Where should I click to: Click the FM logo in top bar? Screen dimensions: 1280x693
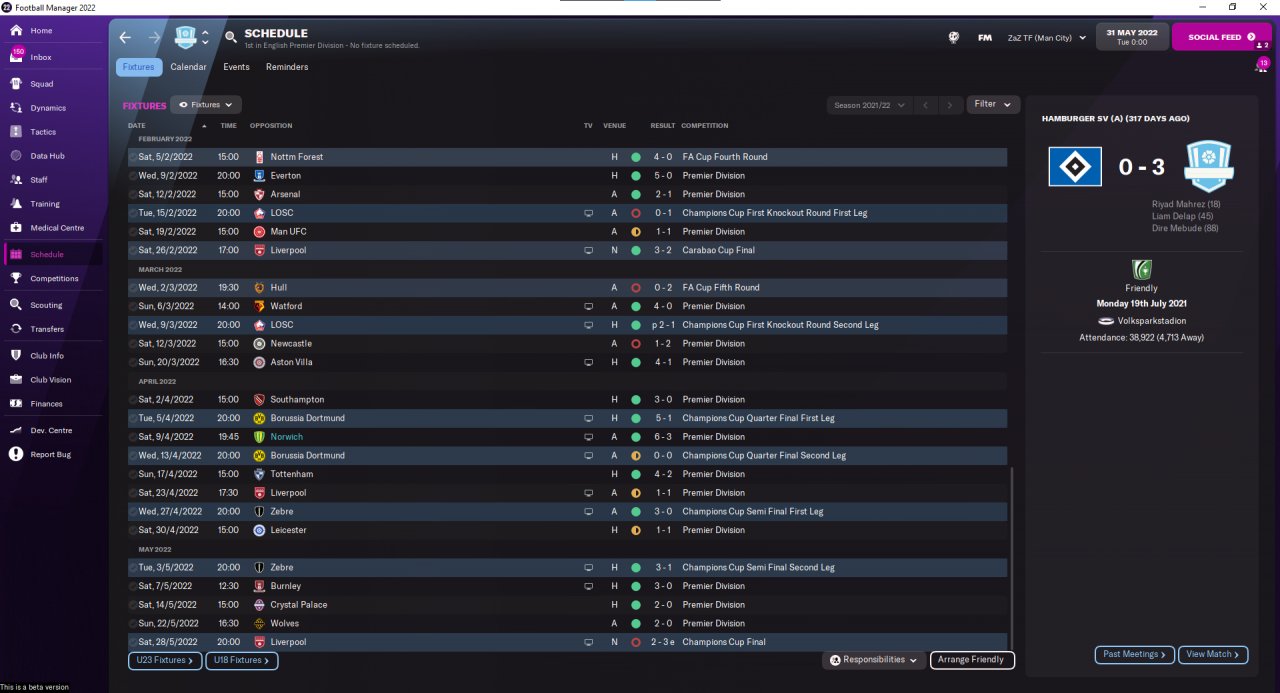[x=985, y=37]
